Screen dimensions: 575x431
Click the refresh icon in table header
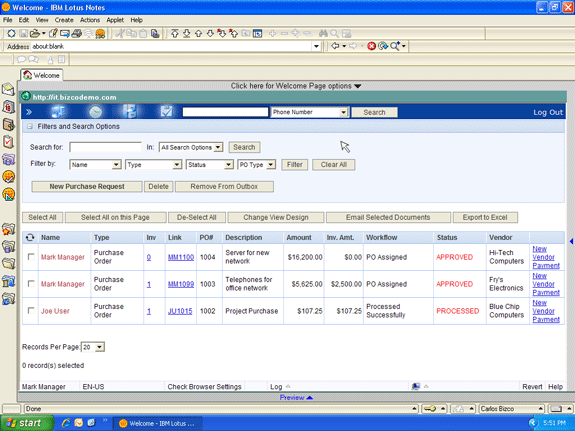(30, 238)
